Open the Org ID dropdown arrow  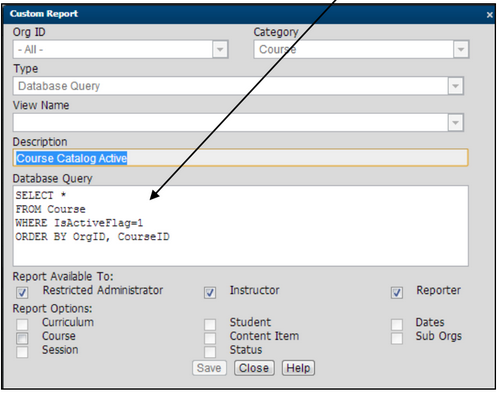click(x=220, y=50)
